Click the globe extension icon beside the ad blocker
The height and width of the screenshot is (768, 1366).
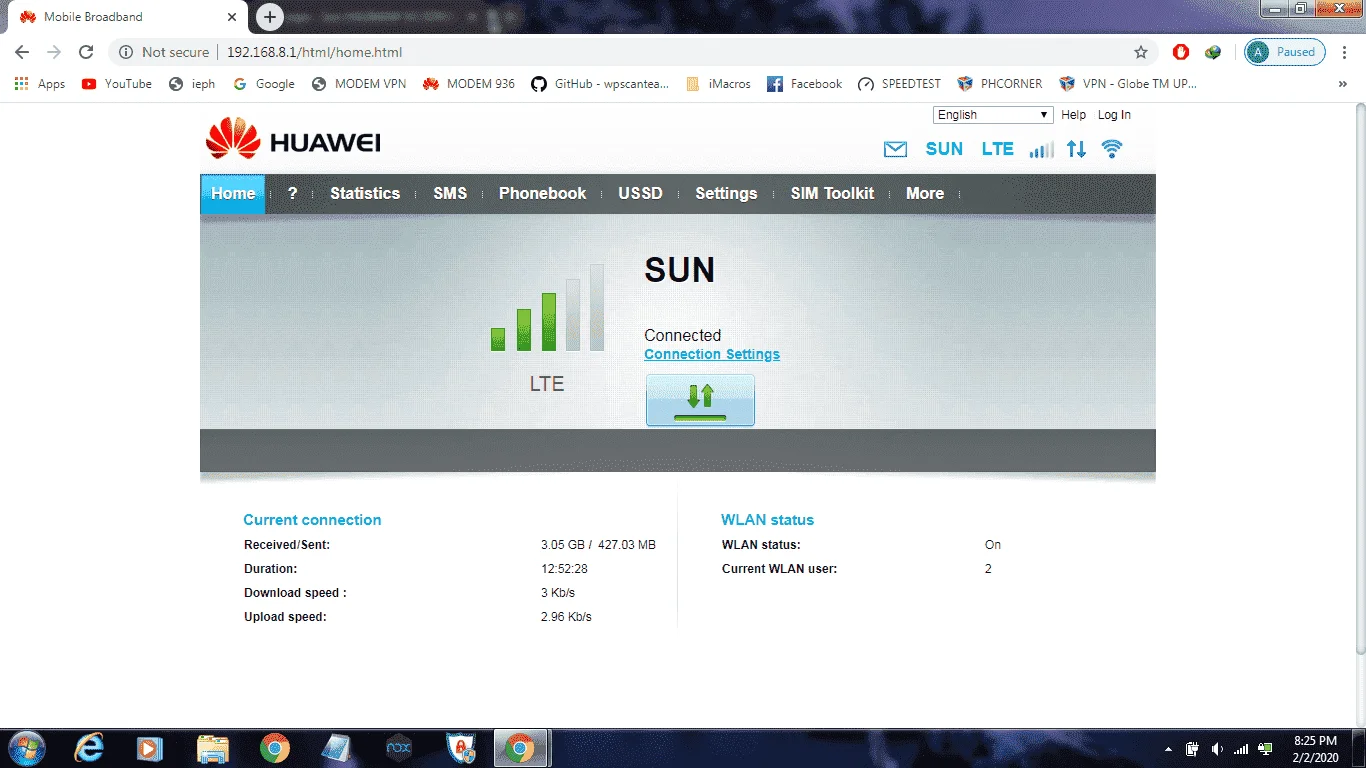point(1213,52)
